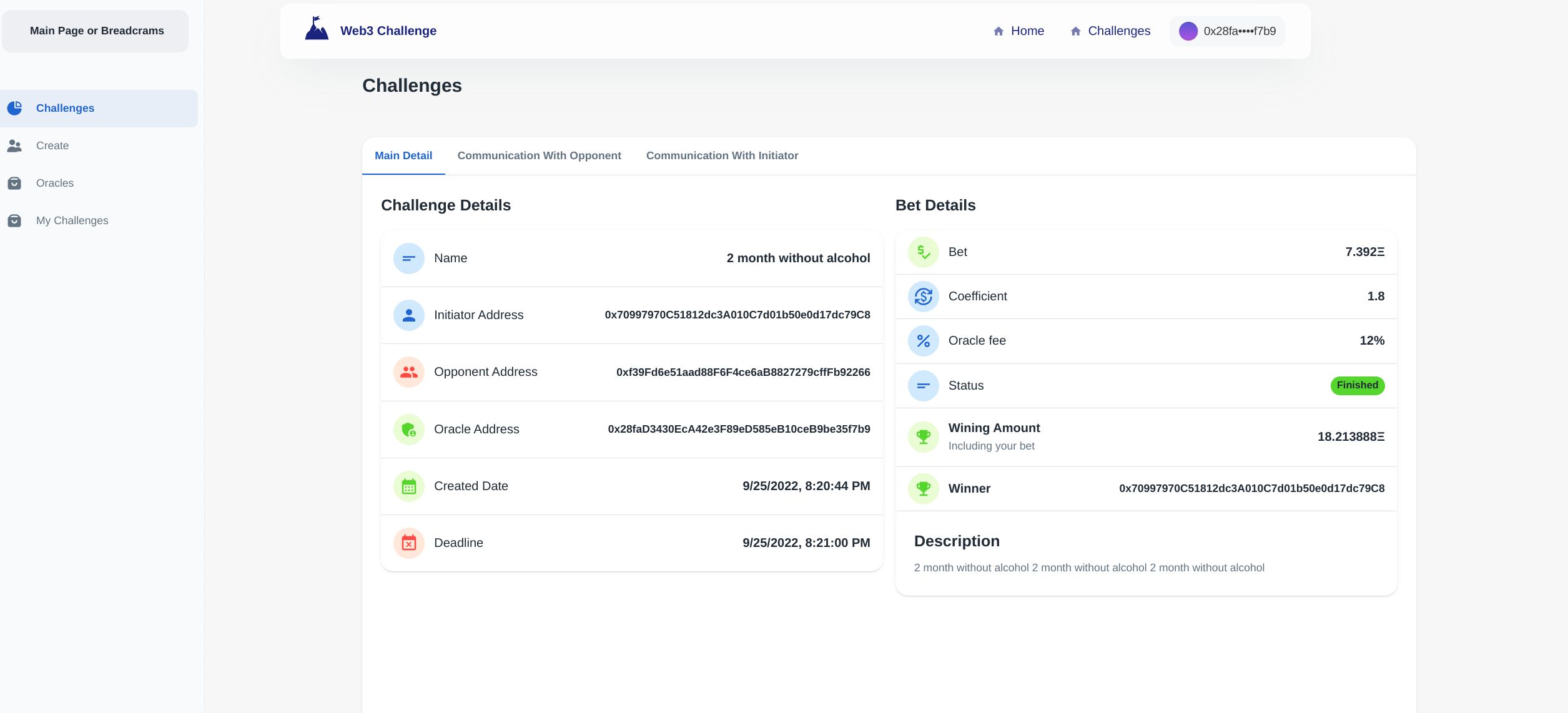
Task: Click the Create people icon in sidebar
Action: (x=14, y=145)
